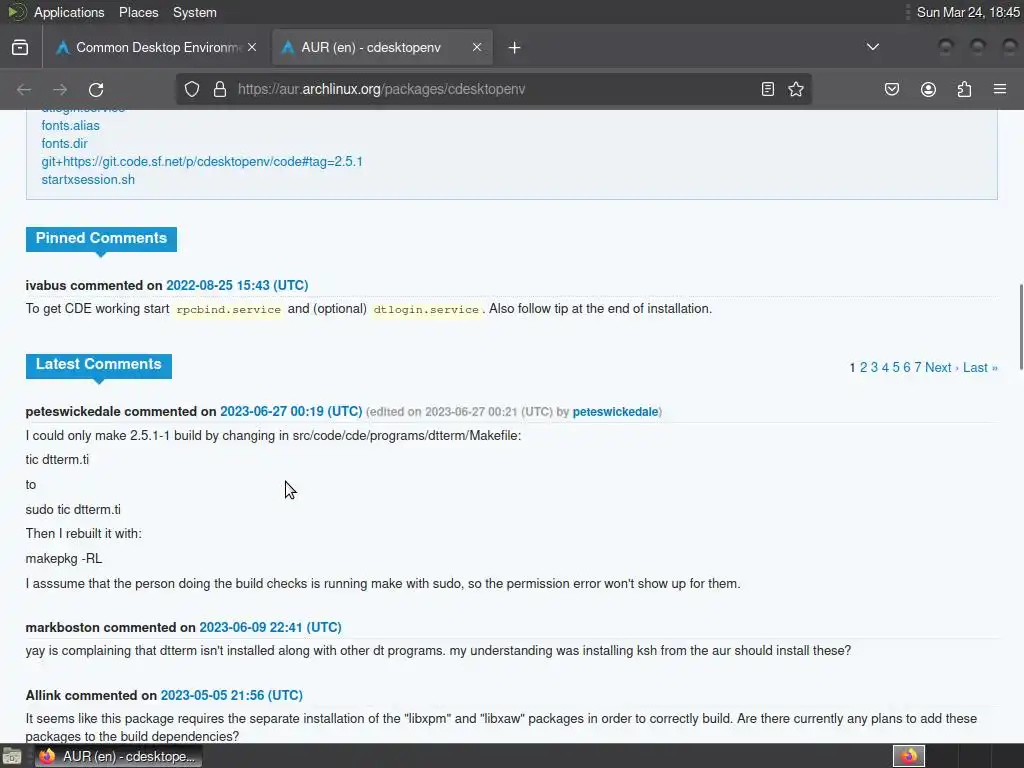
Task: Reload the page with the refresh icon
Action: (96, 89)
